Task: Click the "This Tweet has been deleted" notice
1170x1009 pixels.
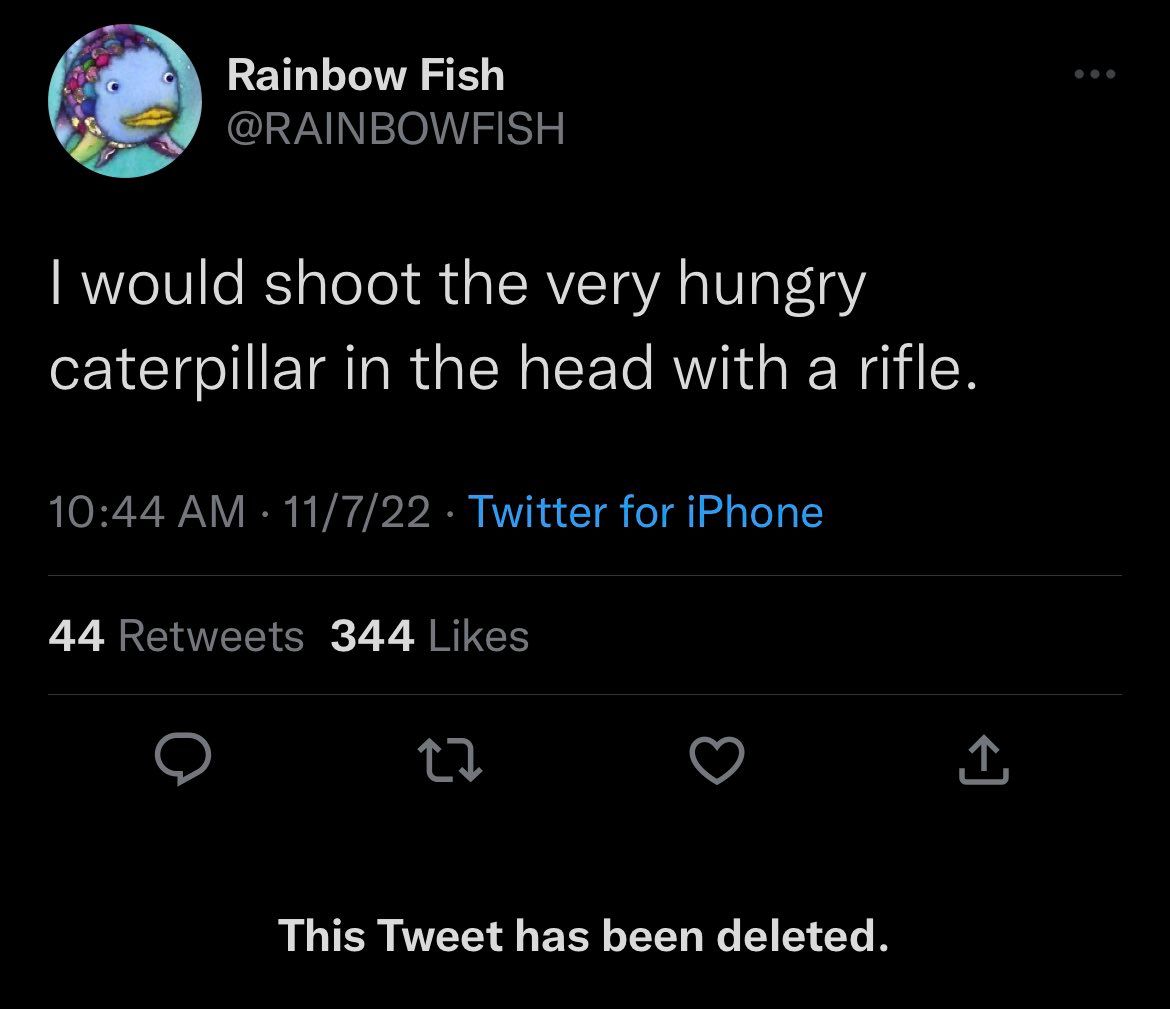Action: click(x=583, y=936)
